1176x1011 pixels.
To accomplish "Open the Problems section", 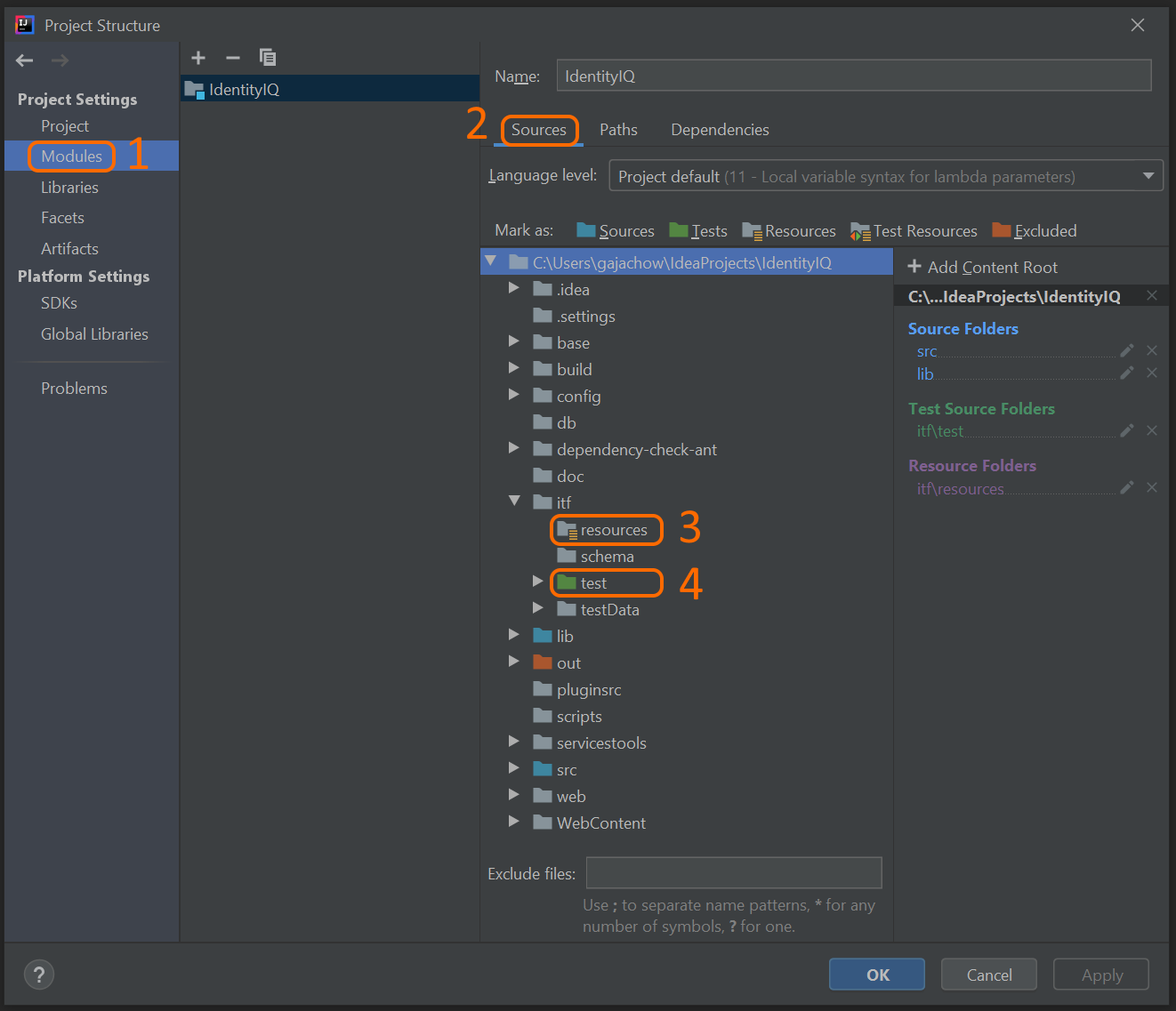I will (74, 389).
